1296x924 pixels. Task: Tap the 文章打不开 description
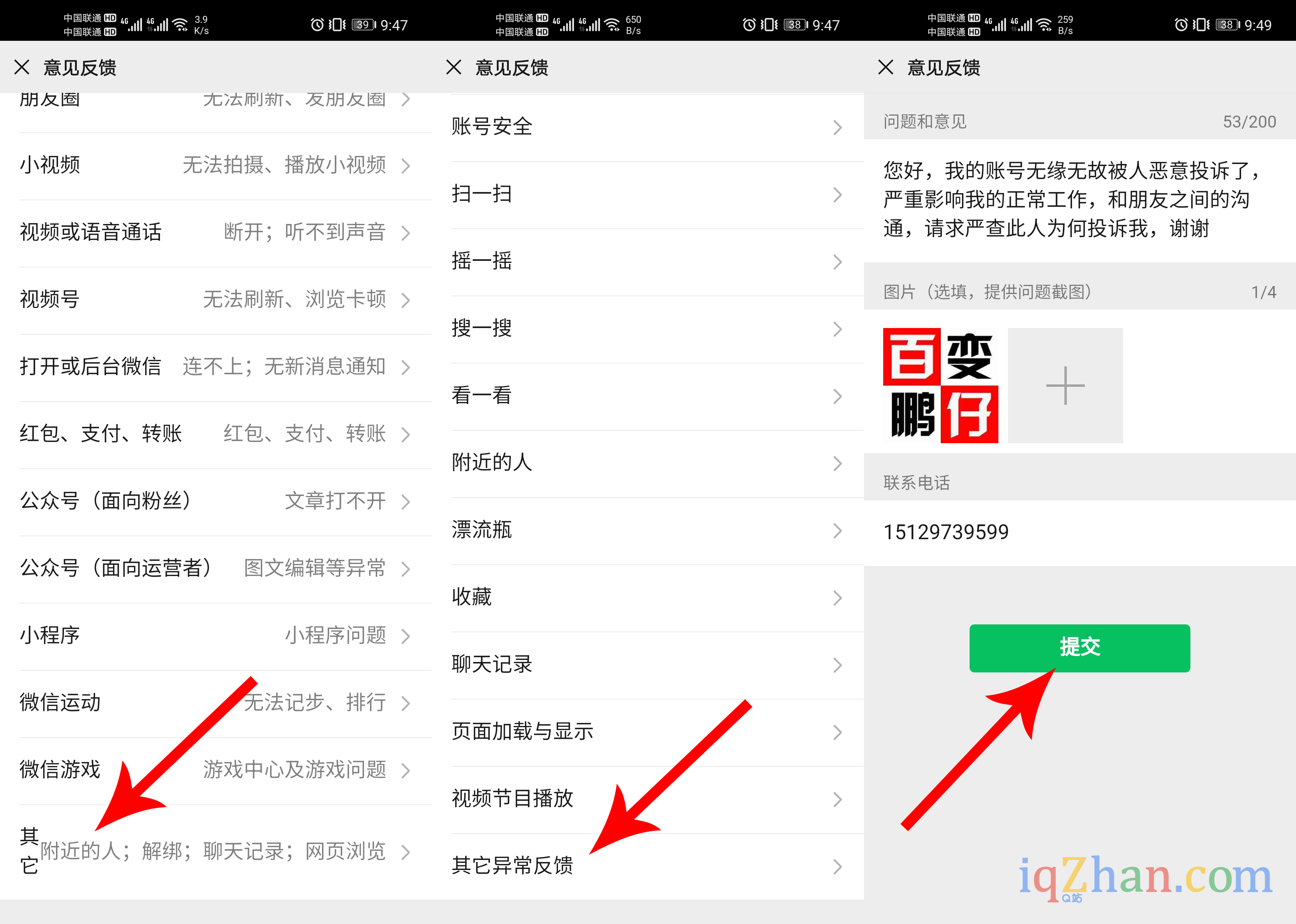coord(336,501)
